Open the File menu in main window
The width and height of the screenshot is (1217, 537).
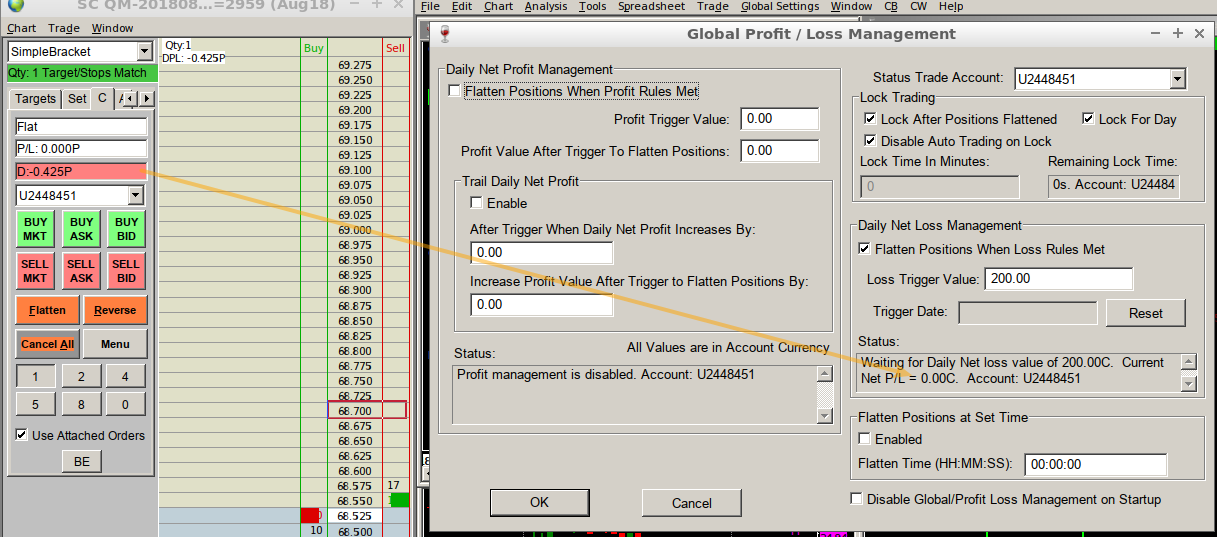pyautogui.click(x=430, y=6)
